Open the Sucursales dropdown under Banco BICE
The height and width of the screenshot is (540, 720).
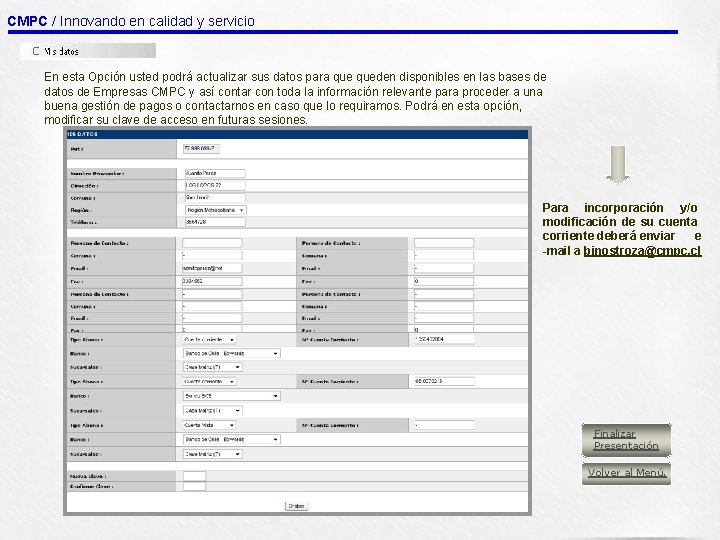coord(213,411)
